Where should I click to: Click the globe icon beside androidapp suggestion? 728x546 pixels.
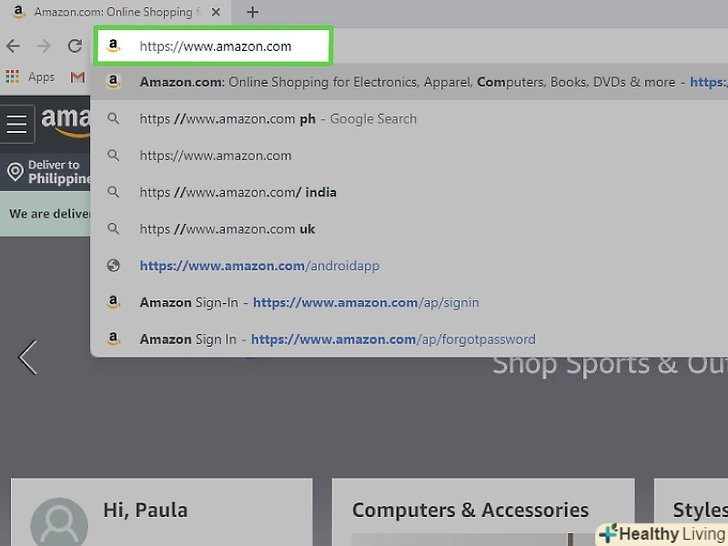point(113,266)
